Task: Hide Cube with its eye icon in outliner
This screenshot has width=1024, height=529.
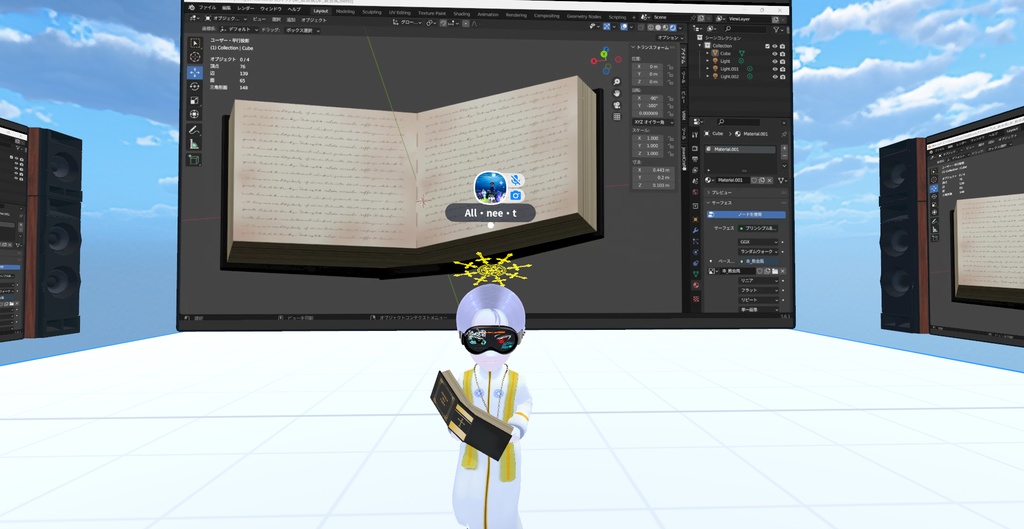Action: (x=775, y=54)
